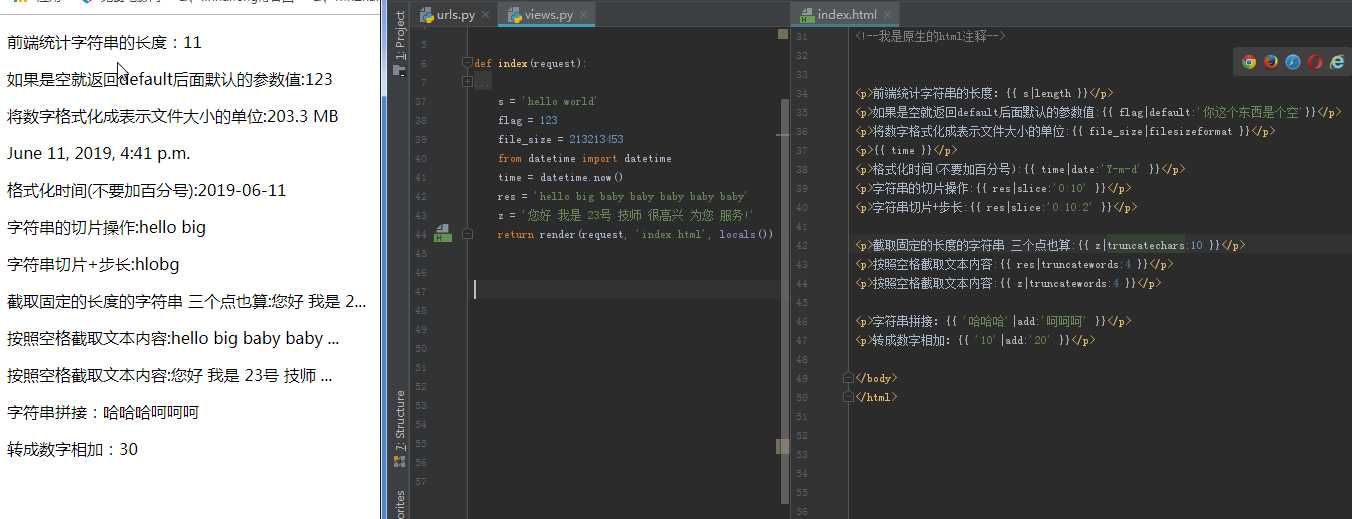
Task: Click the res = 'hello big baby...' line
Action: click(622, 196)
